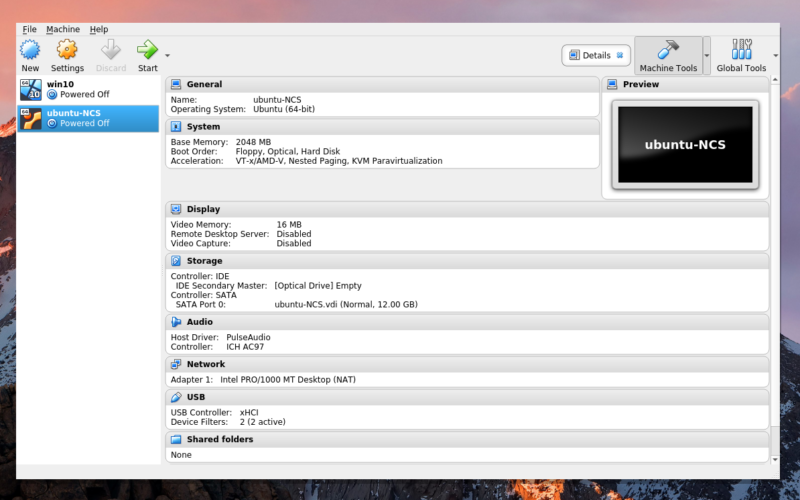The image size is (800, 500).
Task: Click the Discard arrow icon
Action: coord(111,49)
